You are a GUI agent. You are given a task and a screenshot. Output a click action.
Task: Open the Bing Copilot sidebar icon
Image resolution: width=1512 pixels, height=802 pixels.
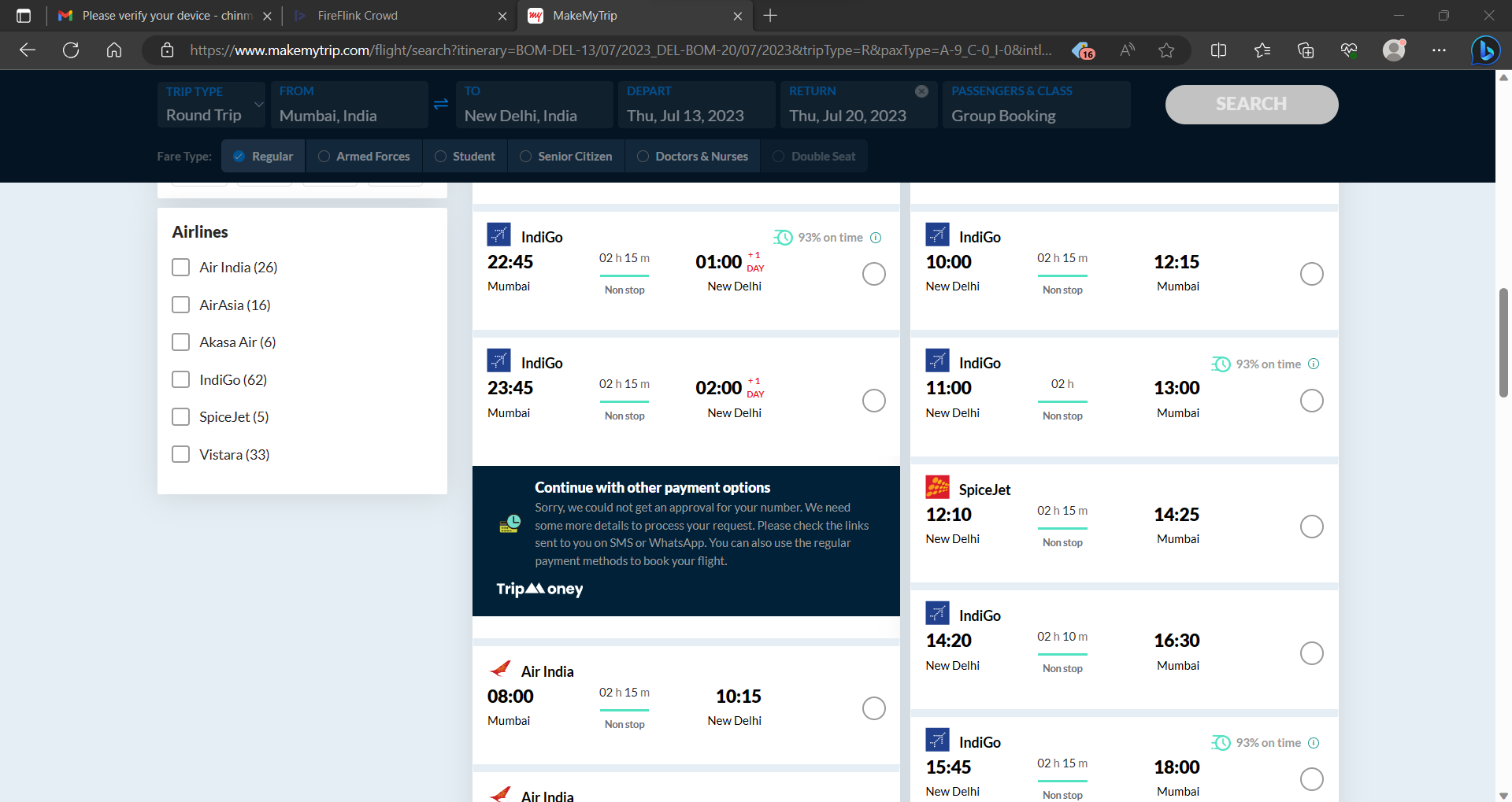(x=1485, y=50)
